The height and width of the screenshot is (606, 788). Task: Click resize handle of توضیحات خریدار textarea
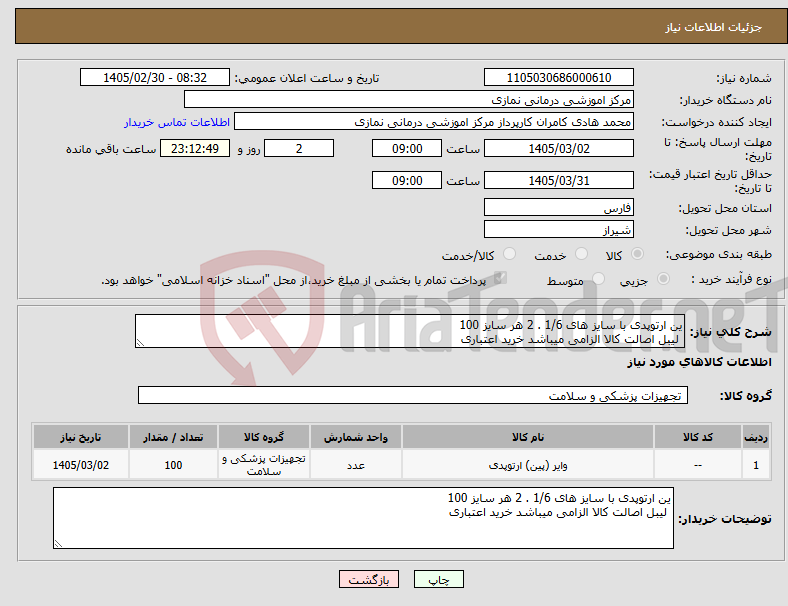58,544
